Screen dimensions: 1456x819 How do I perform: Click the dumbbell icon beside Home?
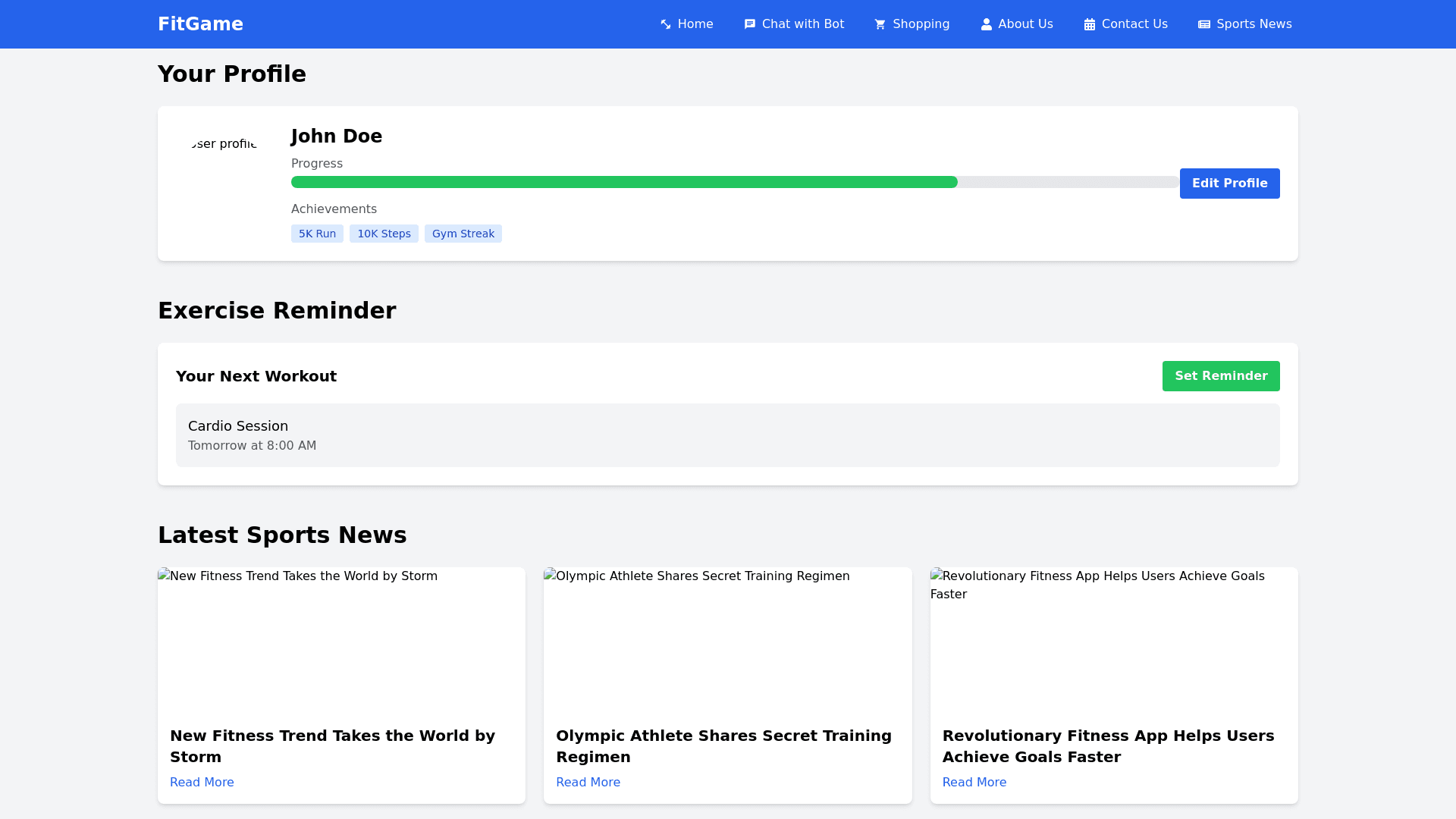[665, 24]
